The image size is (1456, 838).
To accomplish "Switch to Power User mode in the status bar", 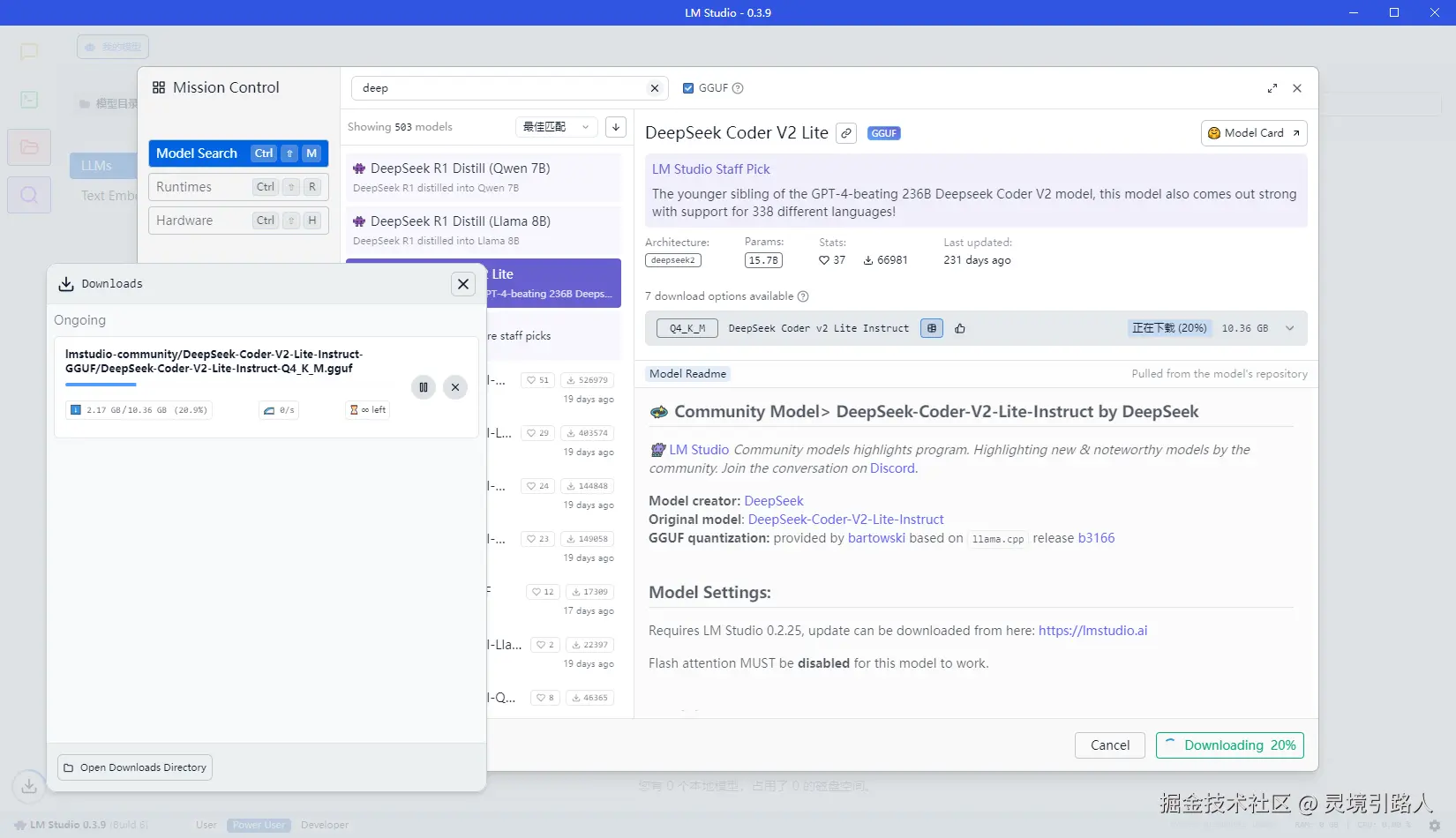I will coord(259,826).
